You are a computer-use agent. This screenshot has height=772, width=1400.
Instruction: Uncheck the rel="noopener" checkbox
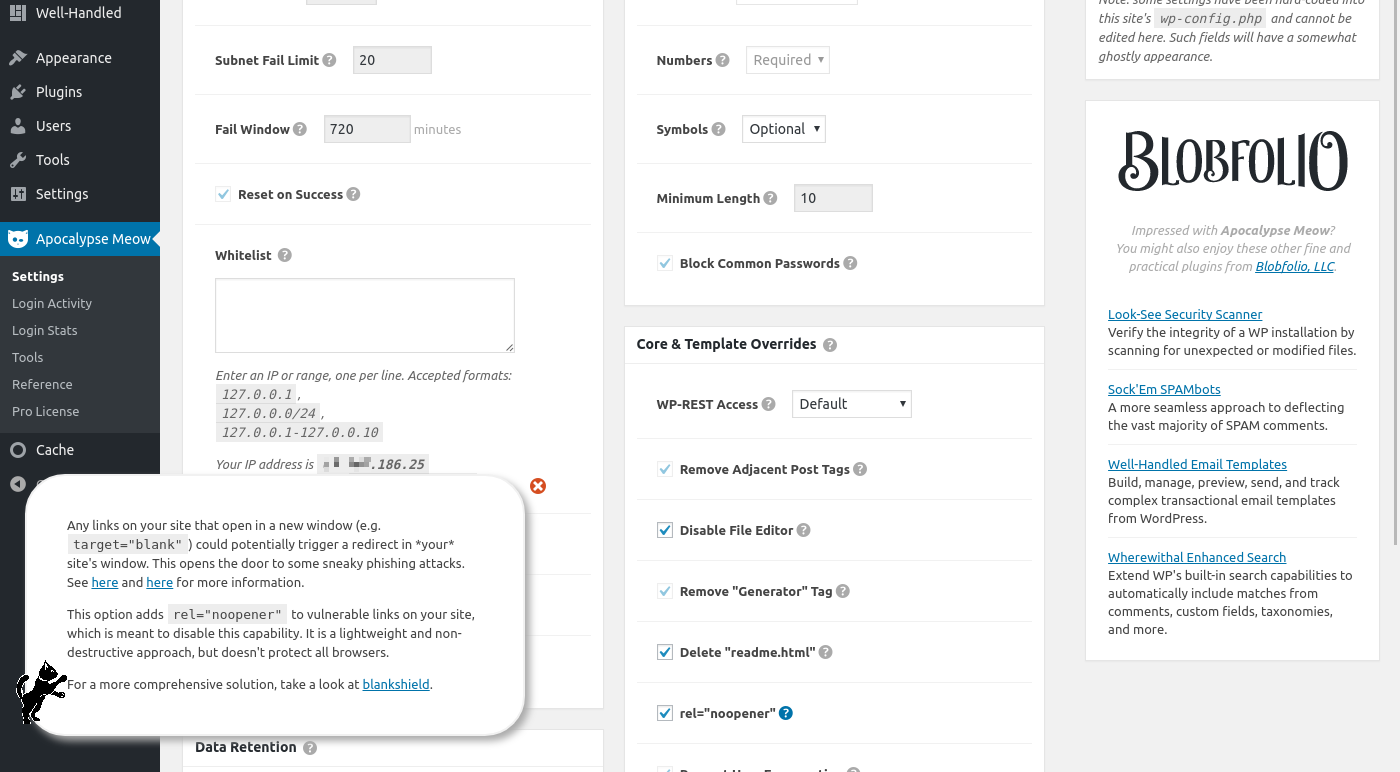pyautogui.click(x=665, y=713)
